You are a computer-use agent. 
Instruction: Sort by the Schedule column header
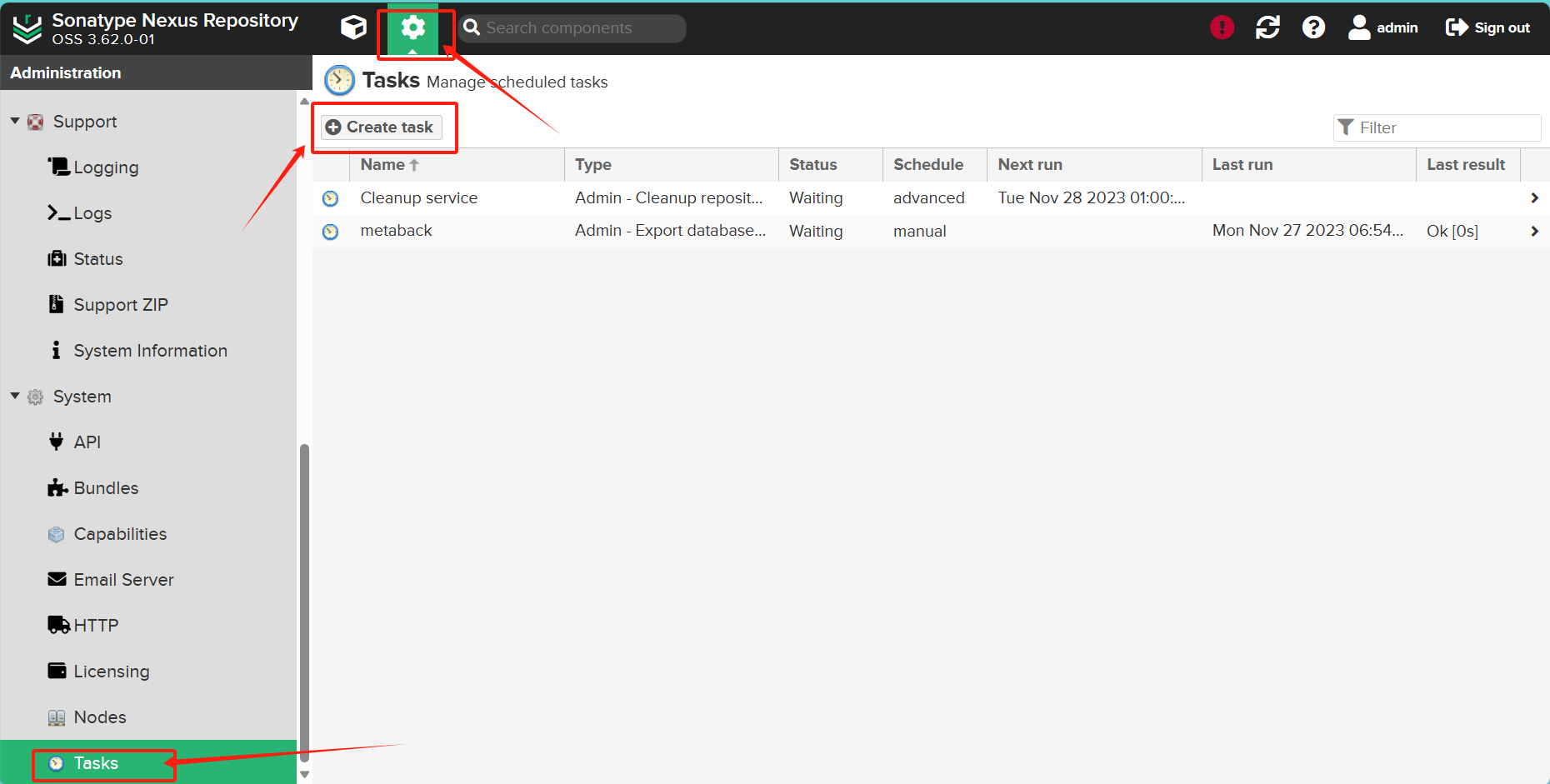coord(934,165)
